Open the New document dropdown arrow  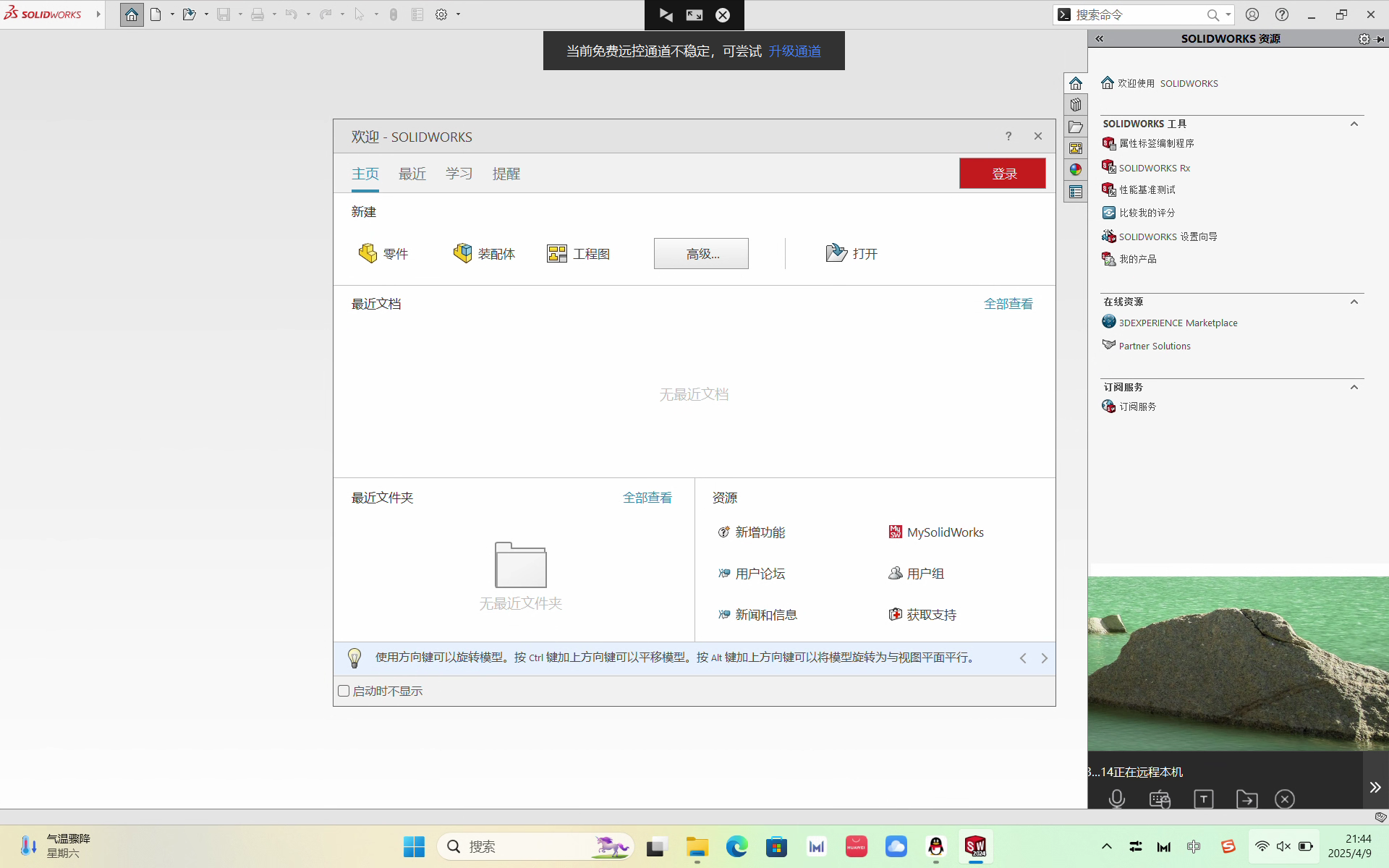tap(172, 14)
